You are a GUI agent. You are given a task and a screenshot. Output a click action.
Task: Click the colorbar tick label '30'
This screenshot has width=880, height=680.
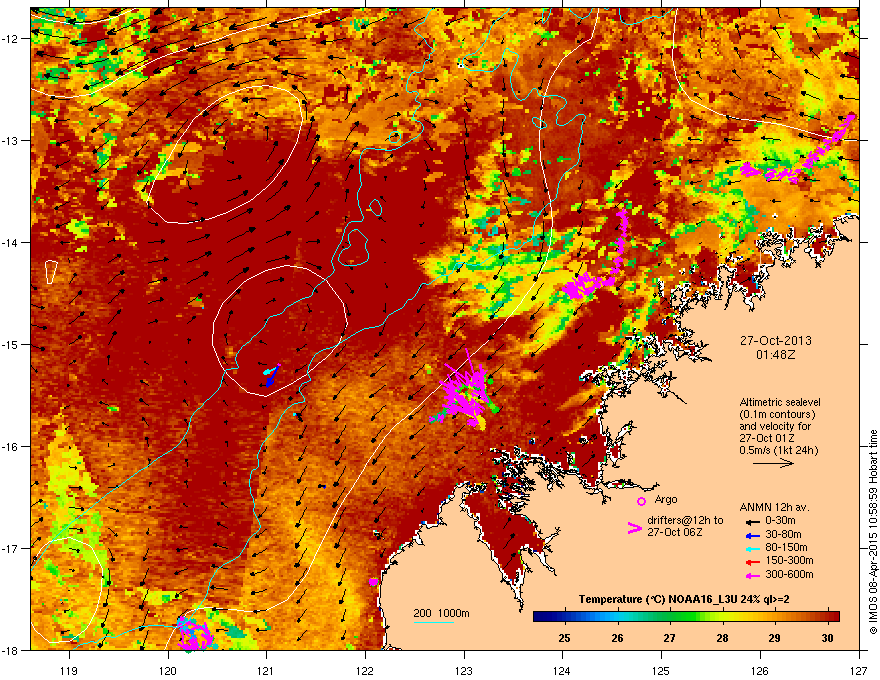827,638
